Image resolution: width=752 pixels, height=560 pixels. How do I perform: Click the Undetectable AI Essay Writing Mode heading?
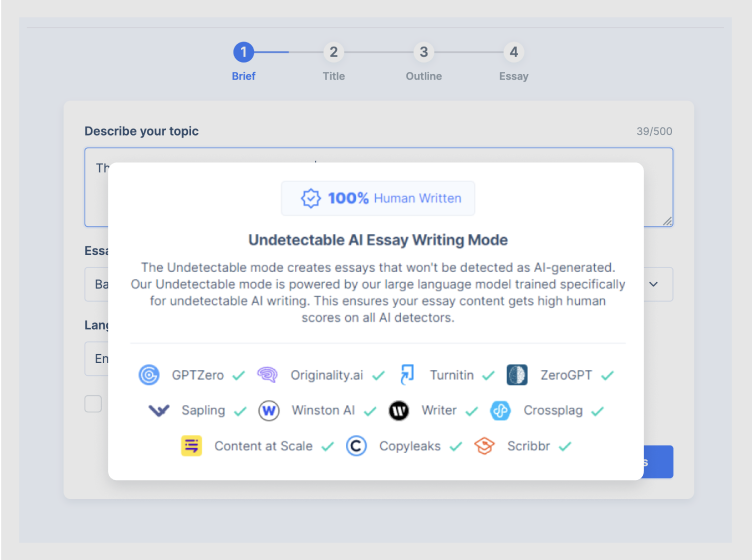point(378,240)
